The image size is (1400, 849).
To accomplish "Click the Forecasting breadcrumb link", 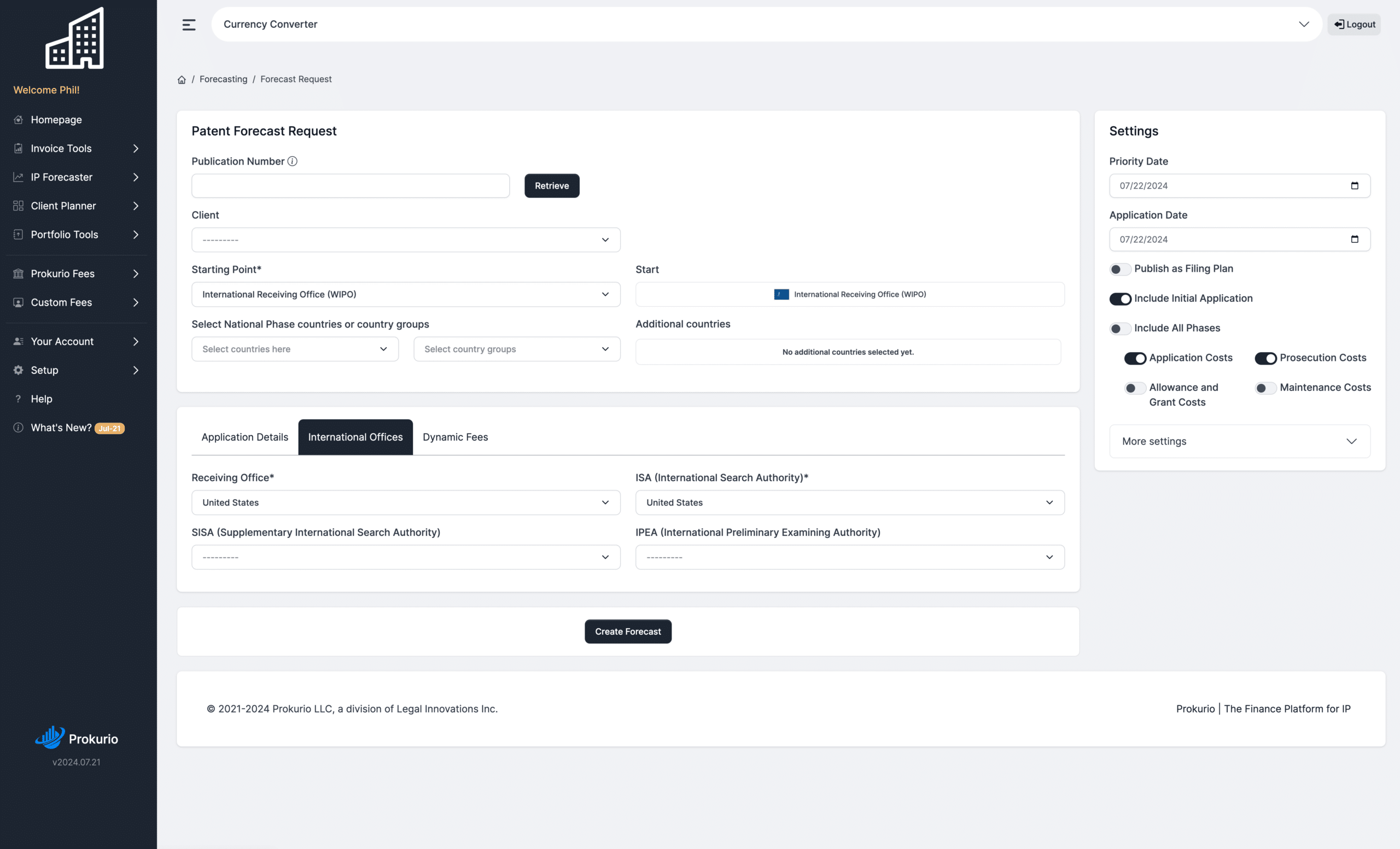I will (223, 79).
